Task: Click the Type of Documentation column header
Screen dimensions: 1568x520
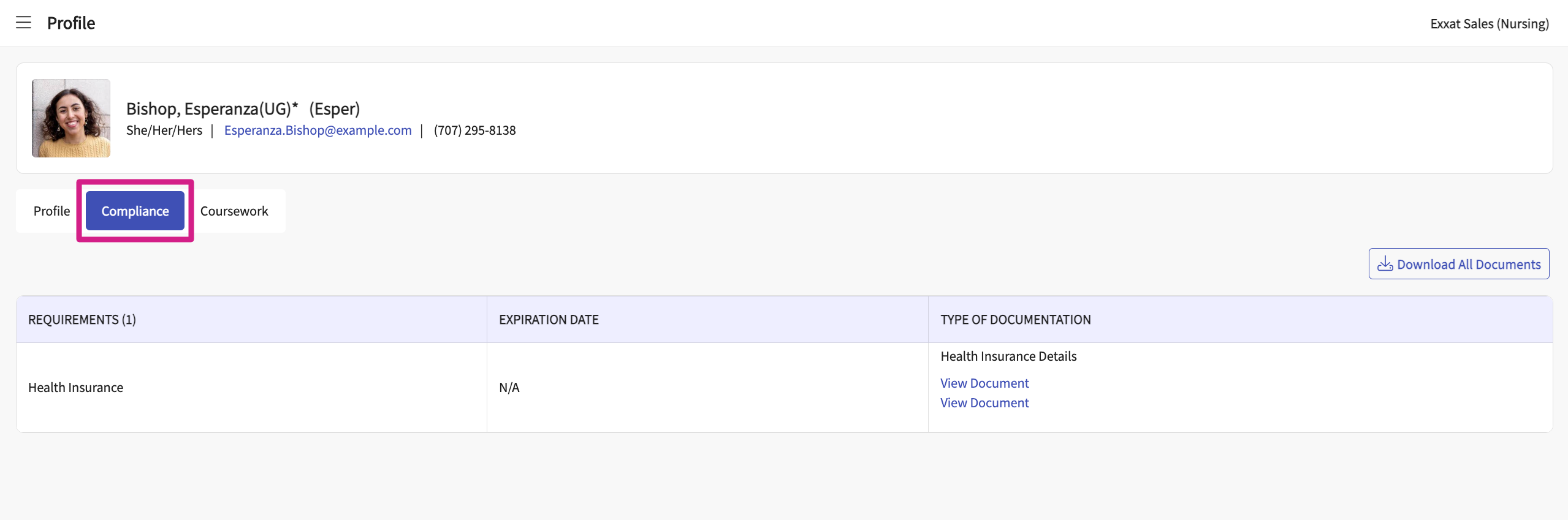Action: coord(1015,320)
